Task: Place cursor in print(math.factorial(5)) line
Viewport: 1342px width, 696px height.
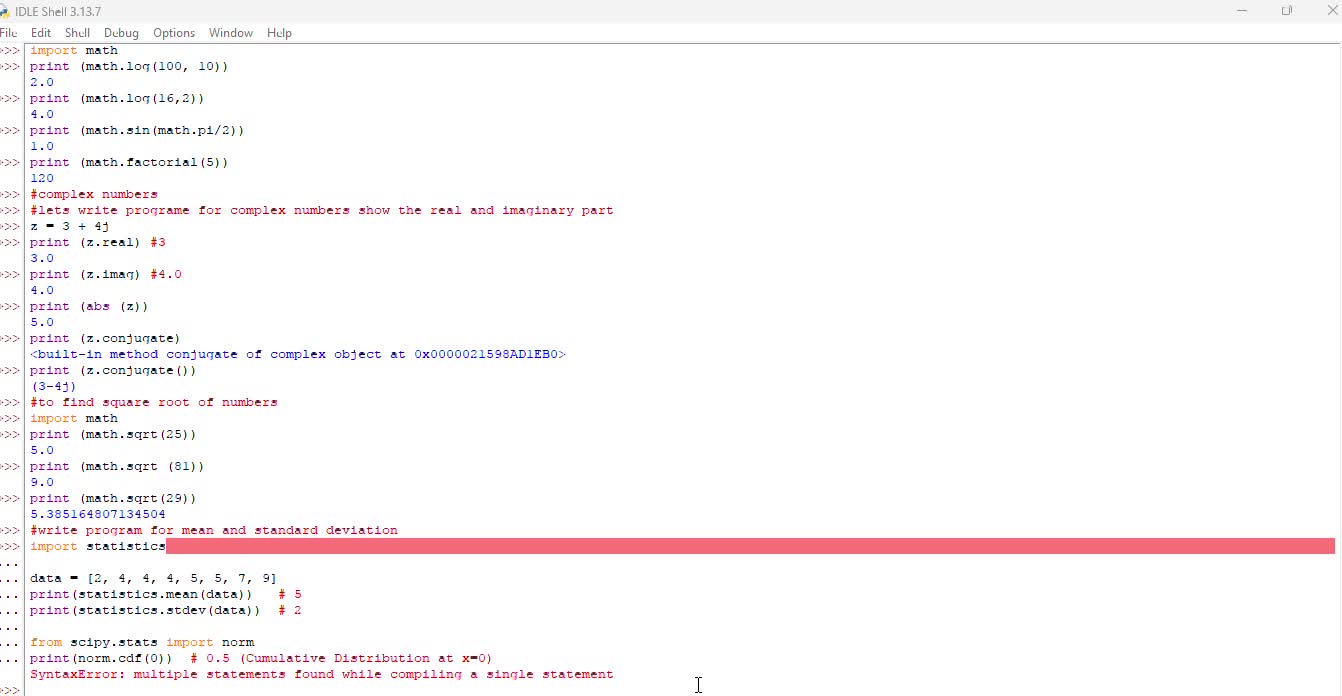Action: point(129,162)
